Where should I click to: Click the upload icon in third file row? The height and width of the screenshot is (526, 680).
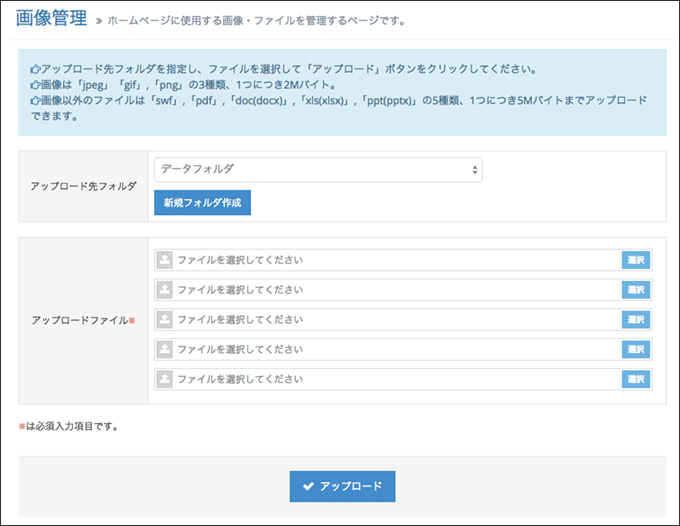click(x=164, y=320)
